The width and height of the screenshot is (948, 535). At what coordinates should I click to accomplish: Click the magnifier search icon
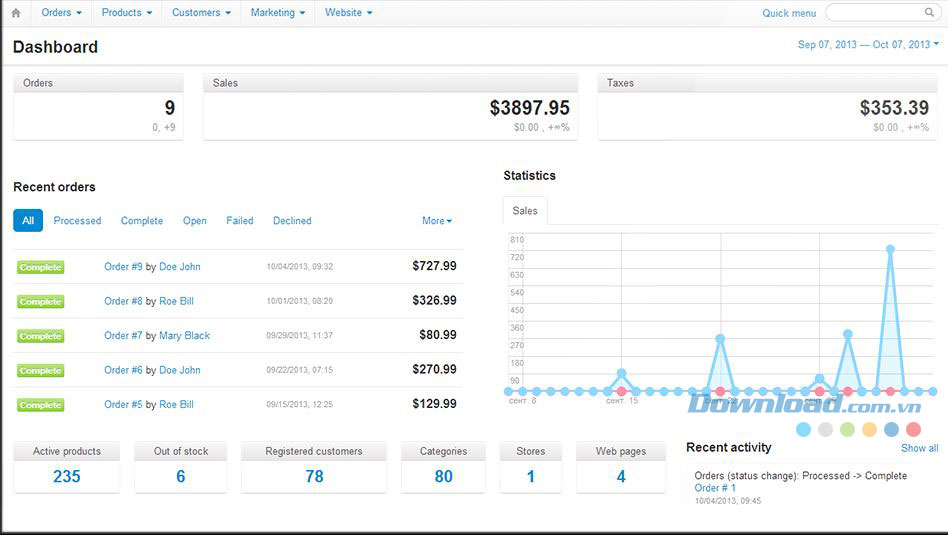(x=929, y=13)
